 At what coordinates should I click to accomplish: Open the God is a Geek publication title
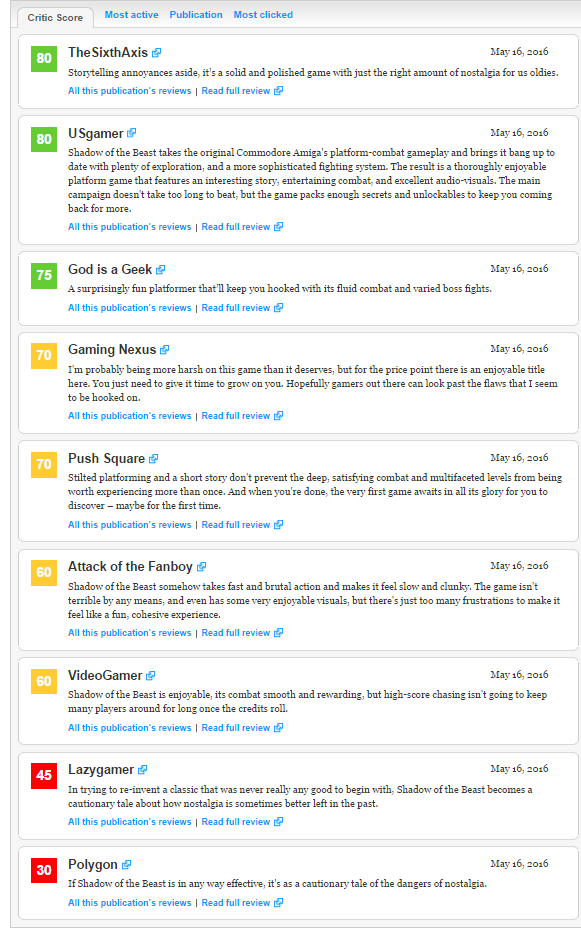click(110, 270)
